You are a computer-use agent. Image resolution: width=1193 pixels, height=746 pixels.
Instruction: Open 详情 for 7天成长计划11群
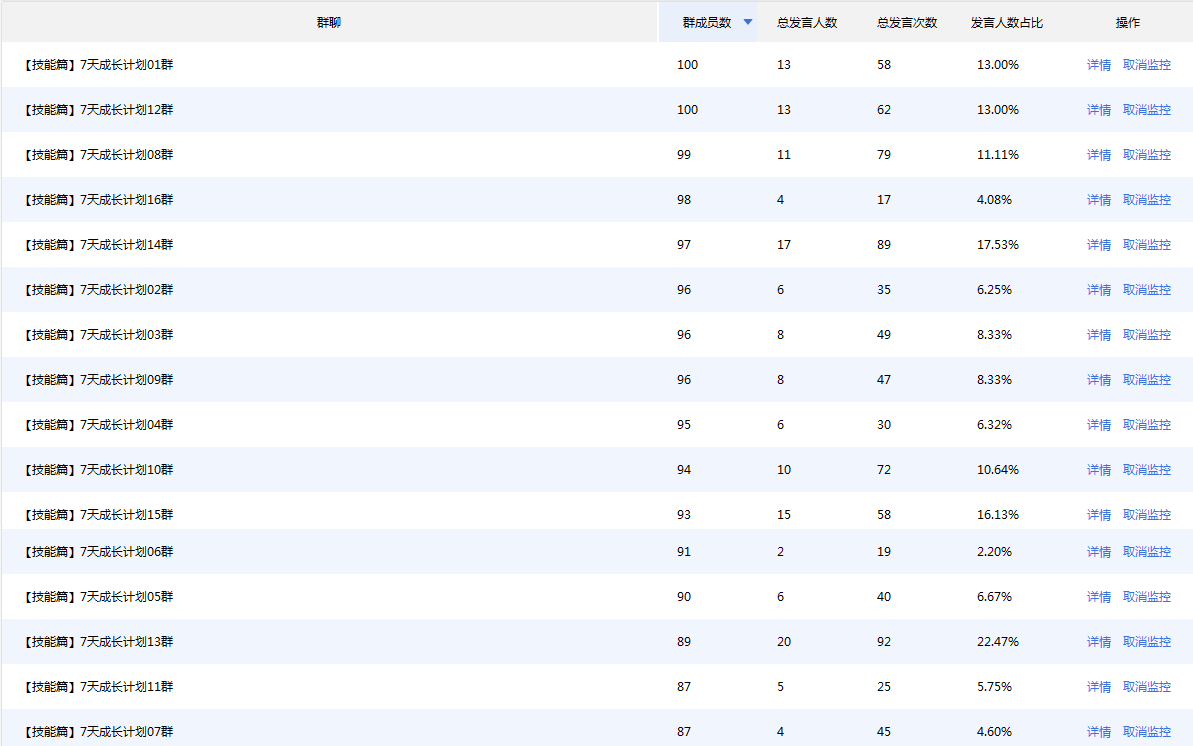[1099, 687]
